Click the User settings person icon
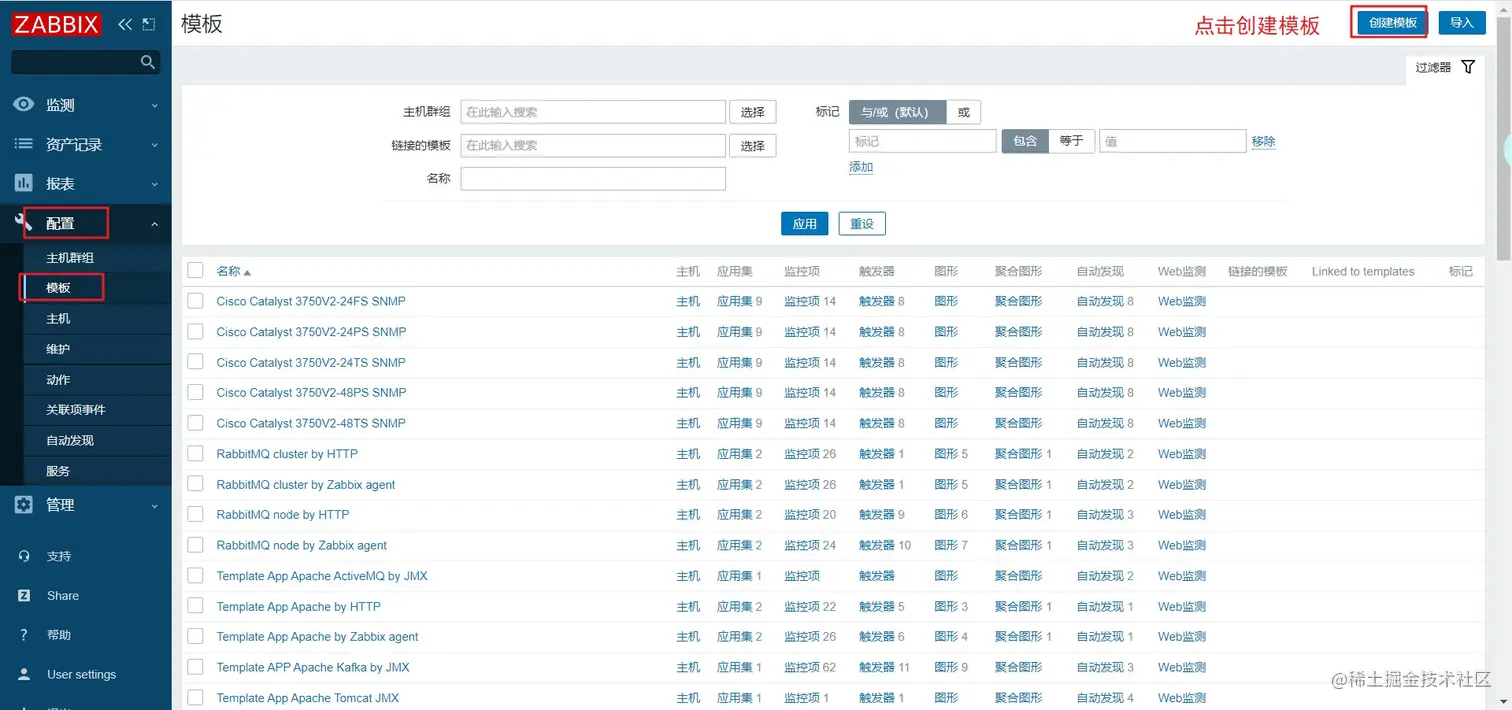This screenshot has width=1512, height=710. click(24, 674)
